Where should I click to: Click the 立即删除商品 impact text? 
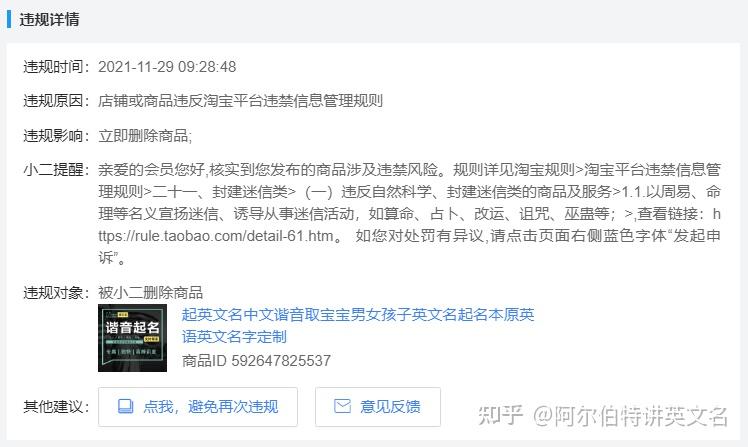[145, 136]
